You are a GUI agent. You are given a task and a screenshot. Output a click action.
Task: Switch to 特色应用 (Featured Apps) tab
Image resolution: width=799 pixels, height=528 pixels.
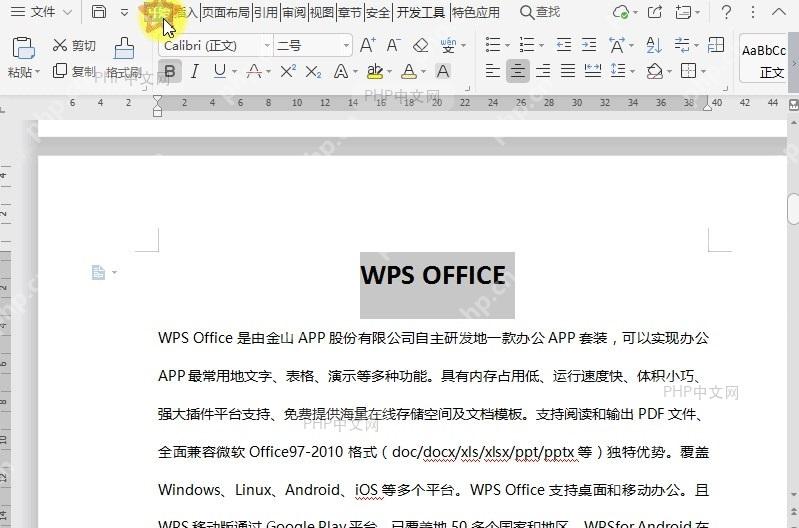coord(476,12)
